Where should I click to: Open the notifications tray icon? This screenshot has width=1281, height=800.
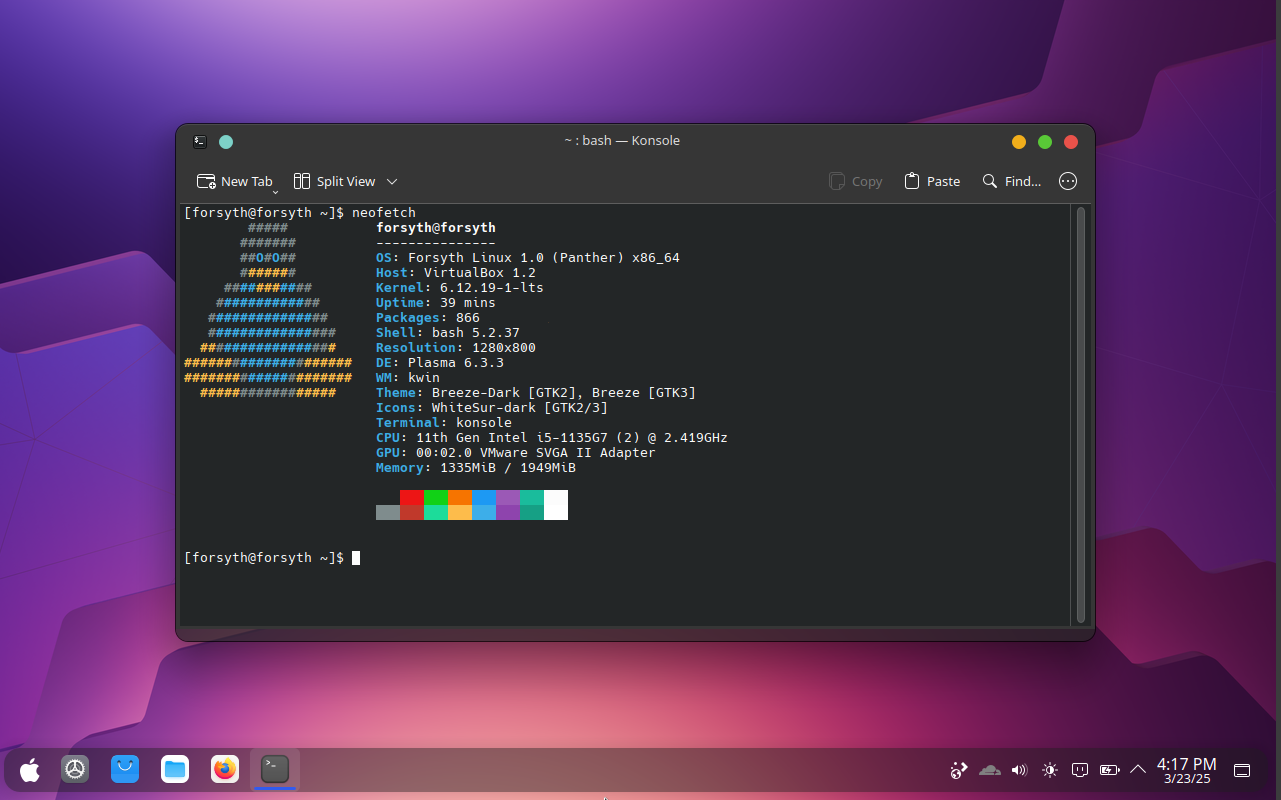pos(1079,770)
